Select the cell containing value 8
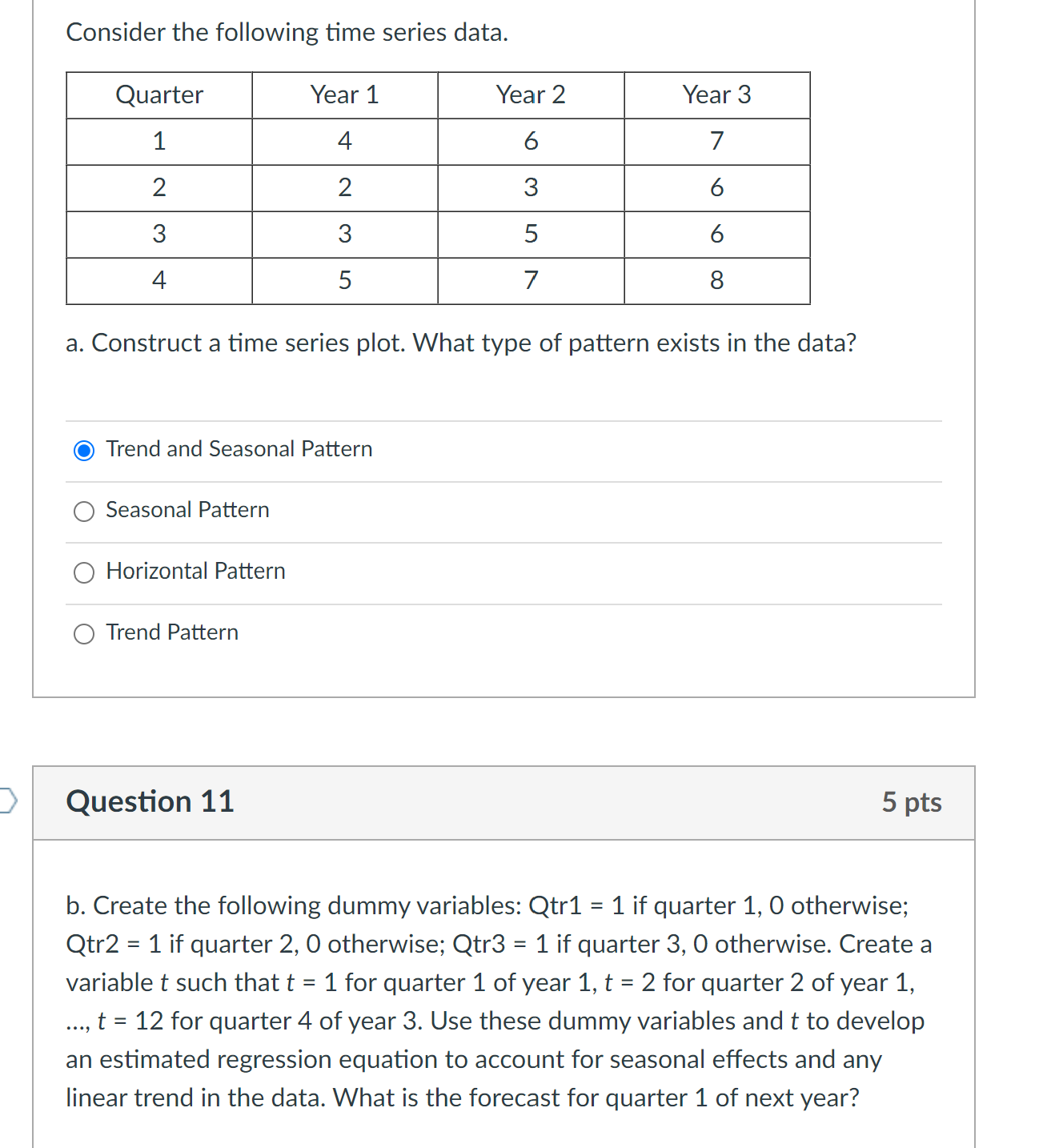1063x1148 pixels. point(716,281)
